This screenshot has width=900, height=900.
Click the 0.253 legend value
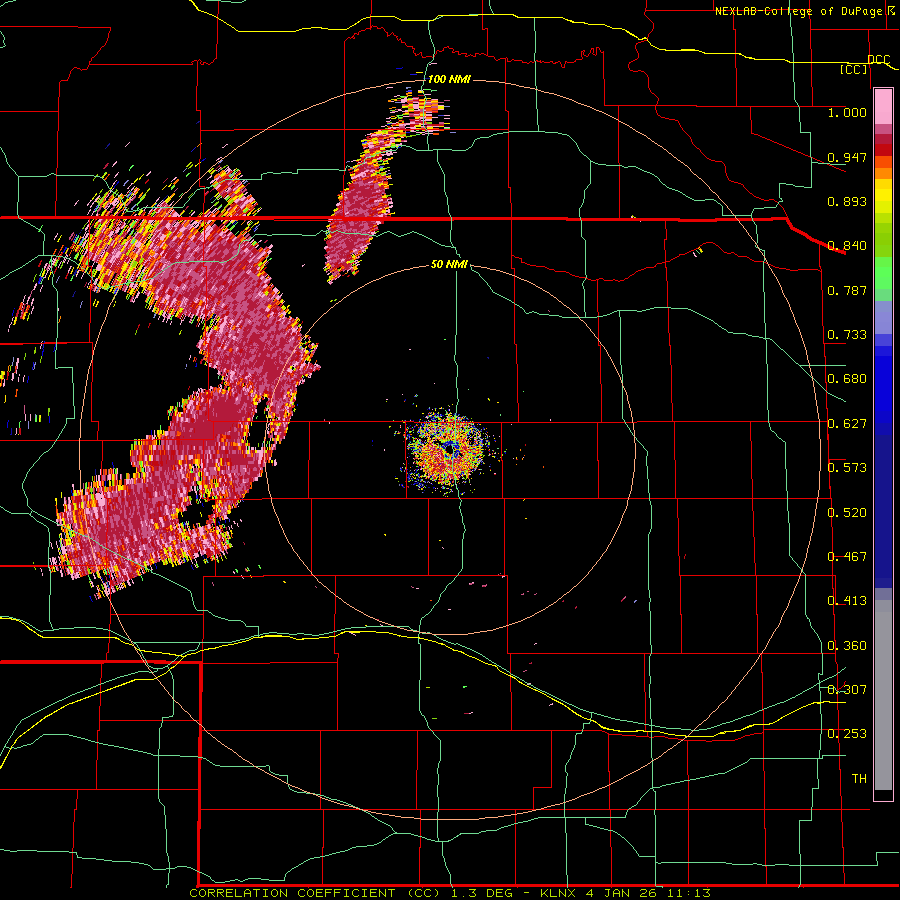tap(847, 734)
